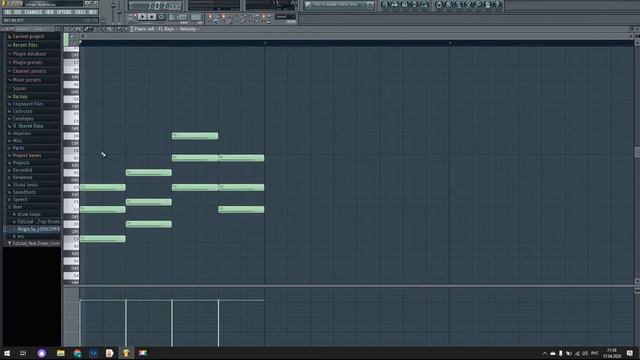Click the system tray volume icon
Image resolution: width=640 pixels, height=360 pixels.
click(x=585, y=353)
